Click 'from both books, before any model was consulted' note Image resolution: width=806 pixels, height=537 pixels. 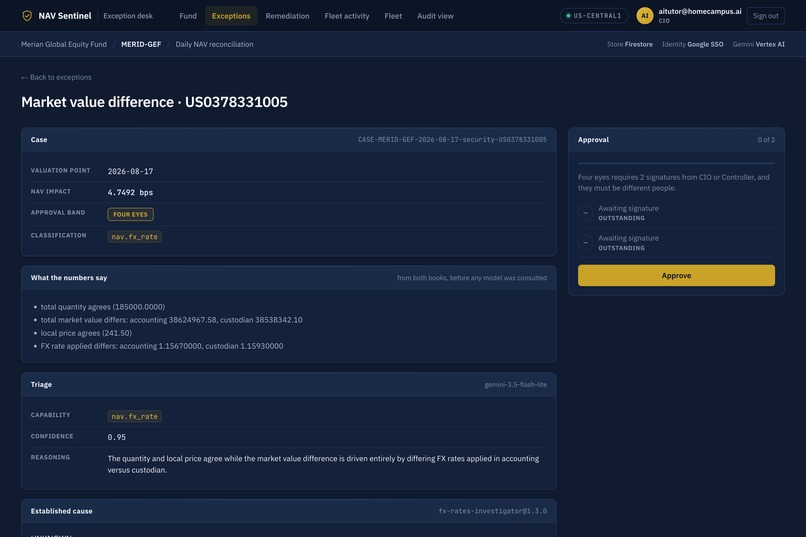click(x=472, y=278)
